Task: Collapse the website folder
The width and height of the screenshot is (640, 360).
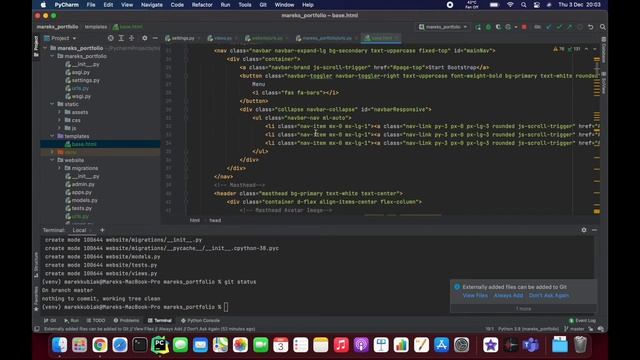Action: pyautogui.click(x=52, y=160)
